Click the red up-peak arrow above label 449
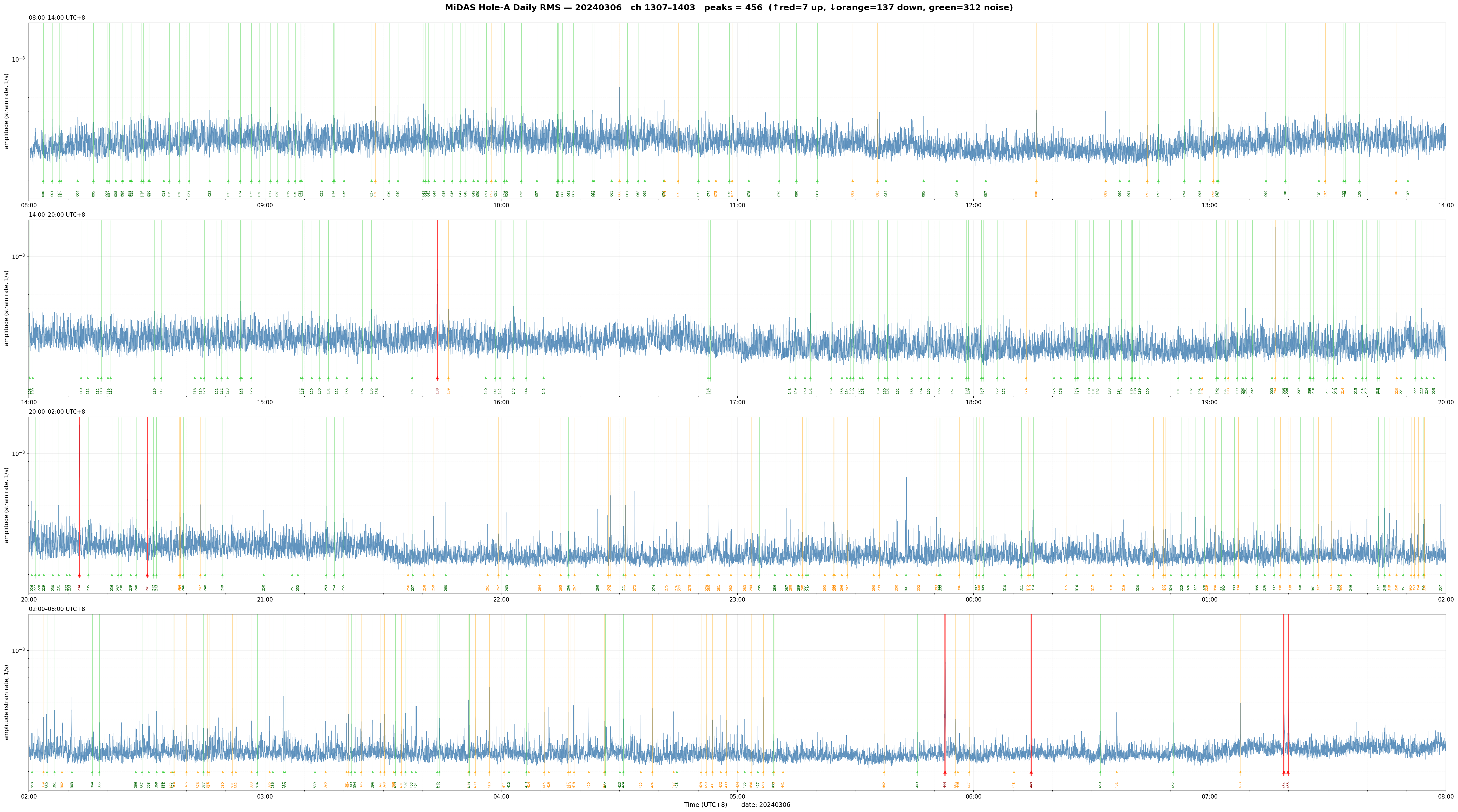 pos(1031,772)
